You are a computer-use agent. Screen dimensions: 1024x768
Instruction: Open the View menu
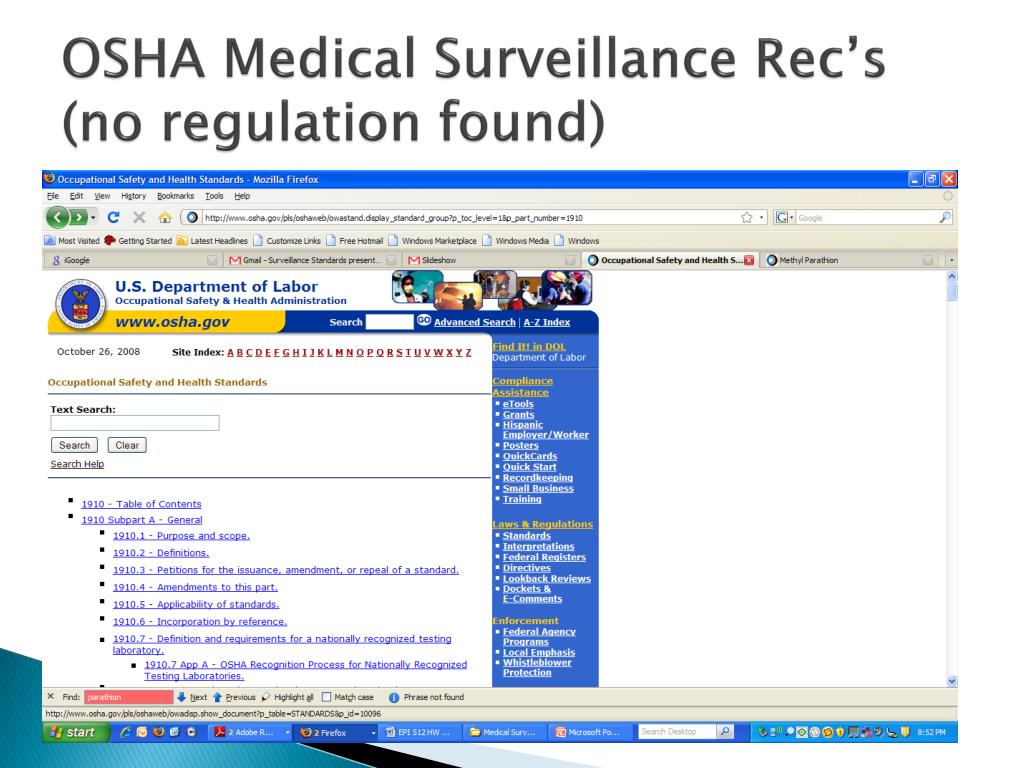pos(102,196)
